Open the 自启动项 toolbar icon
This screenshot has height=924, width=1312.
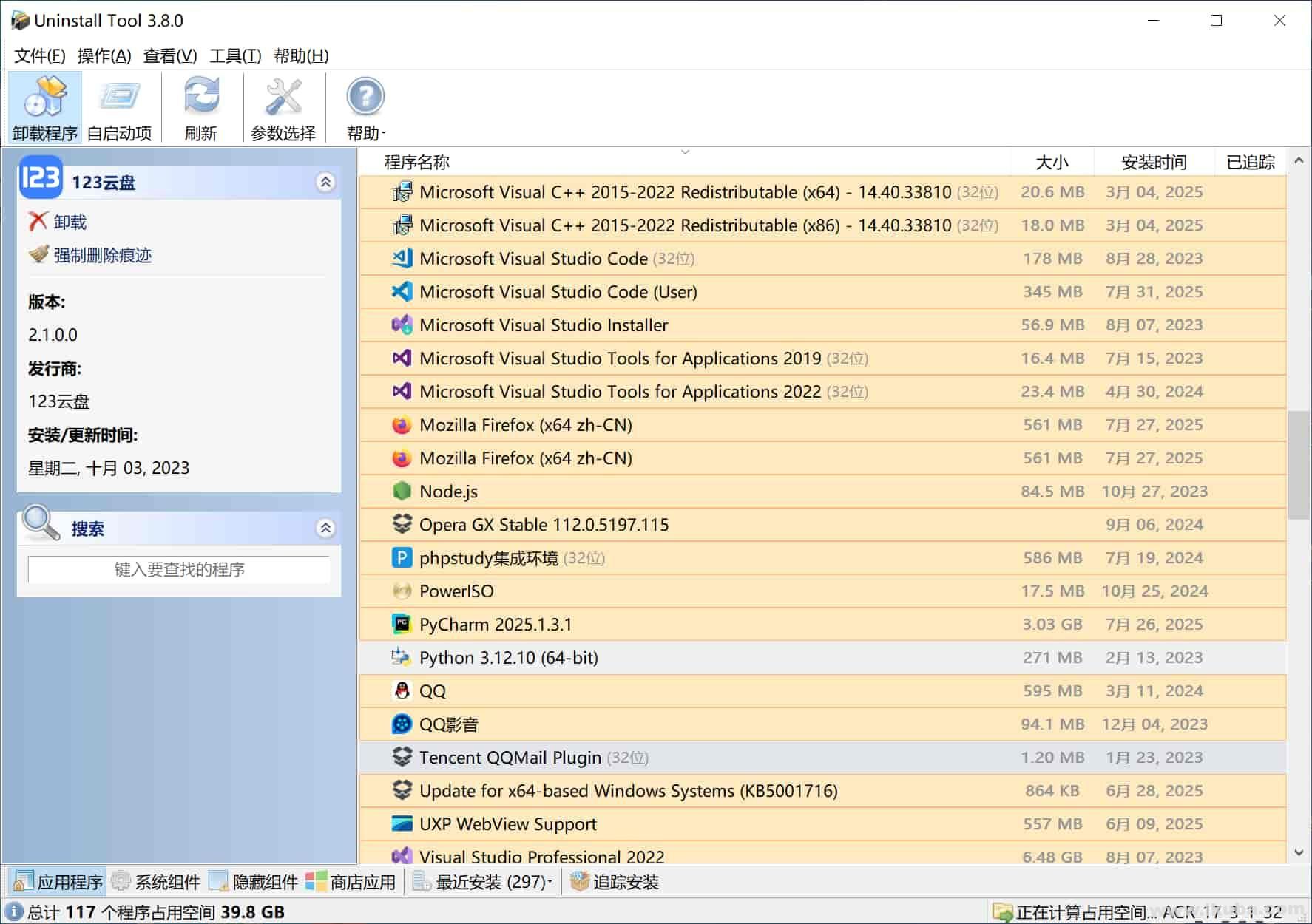tap(118, 96)
